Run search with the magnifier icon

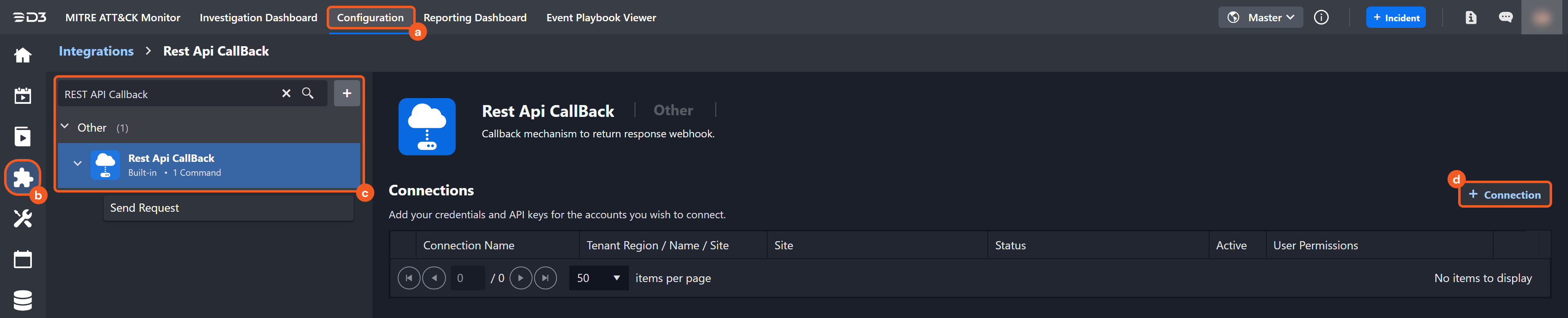pyautogui.click(x=309, y=93)
